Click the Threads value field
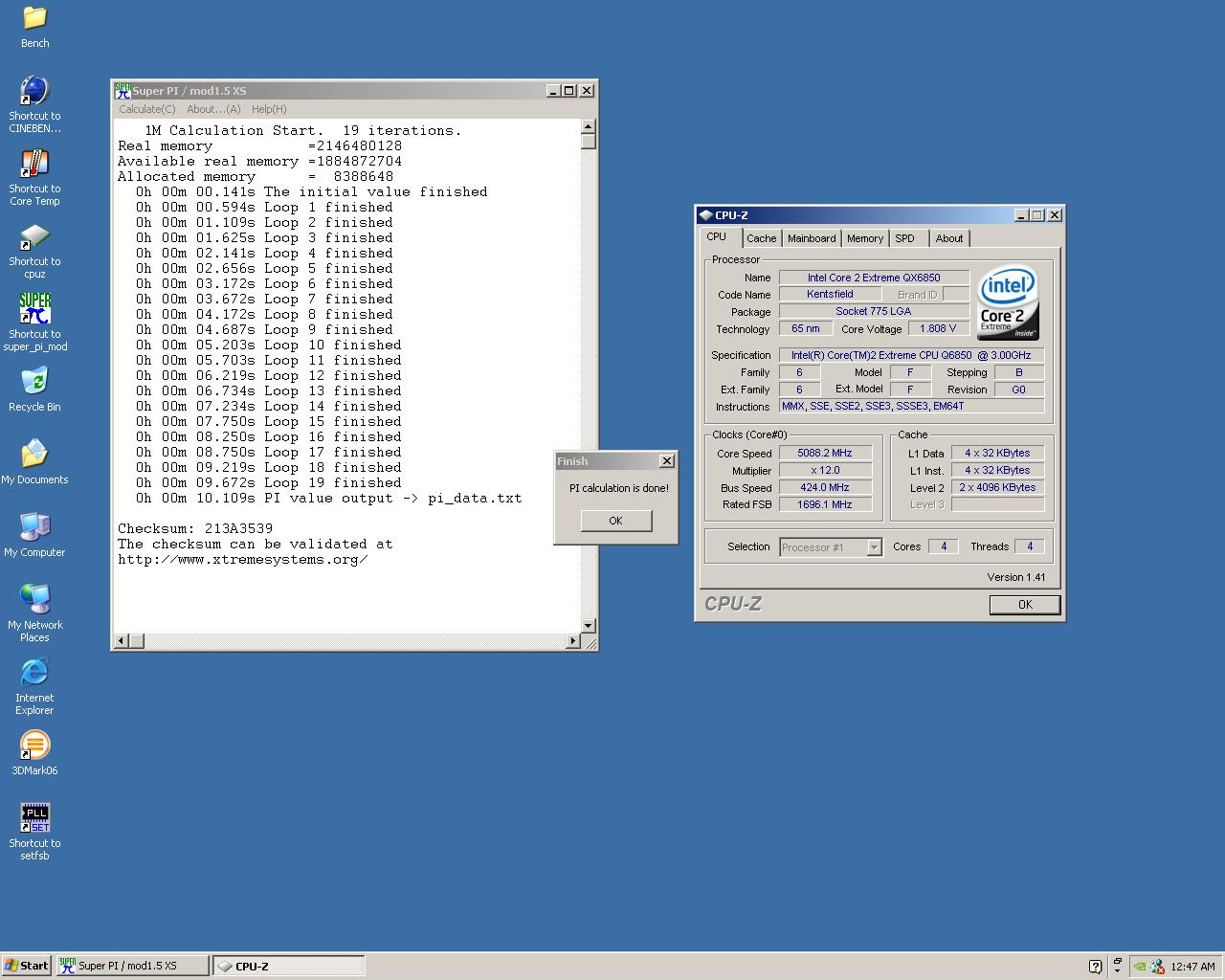This screenshot has height=980, width=1225. point(1030,546)
